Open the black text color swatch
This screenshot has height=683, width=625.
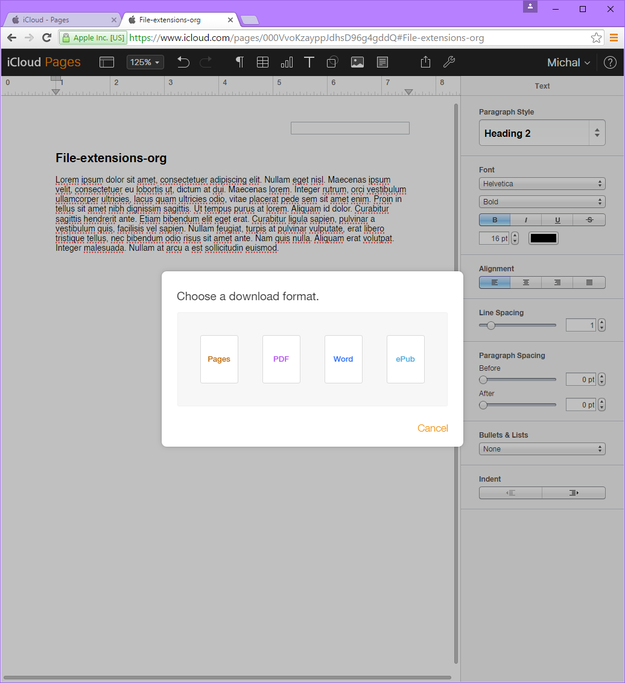click(543, 238)
